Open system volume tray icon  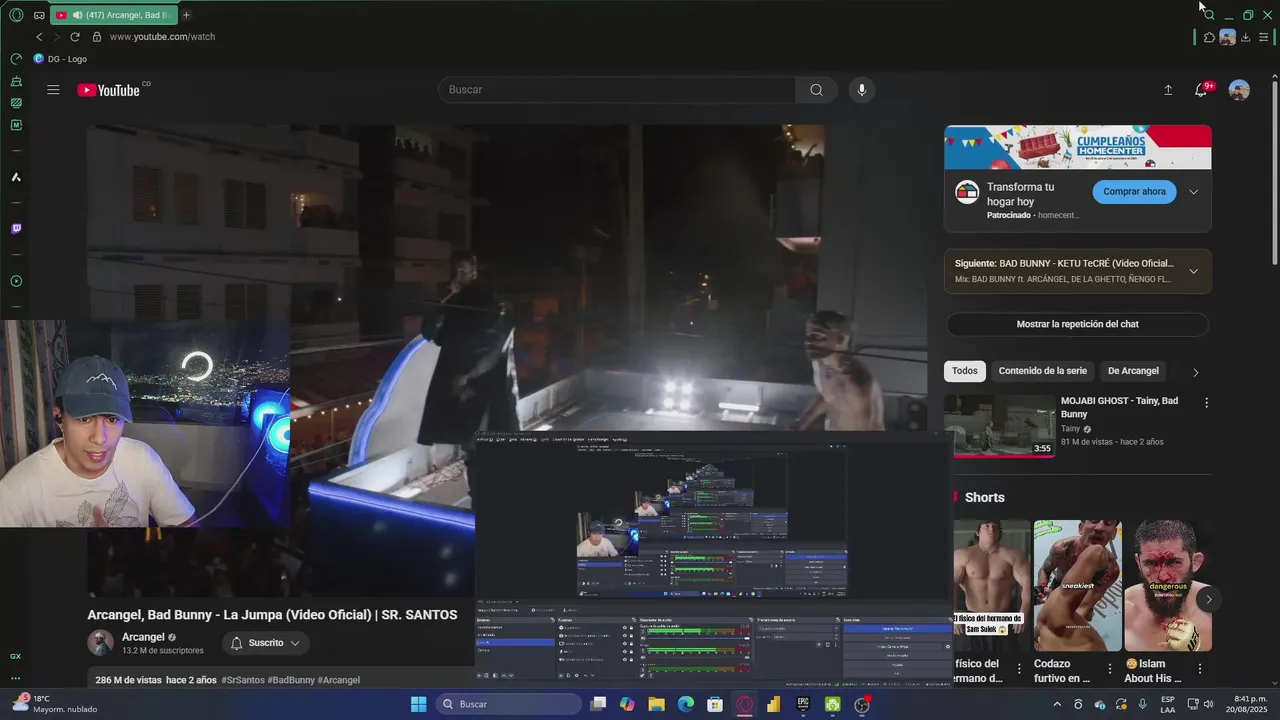(1208, 705)
